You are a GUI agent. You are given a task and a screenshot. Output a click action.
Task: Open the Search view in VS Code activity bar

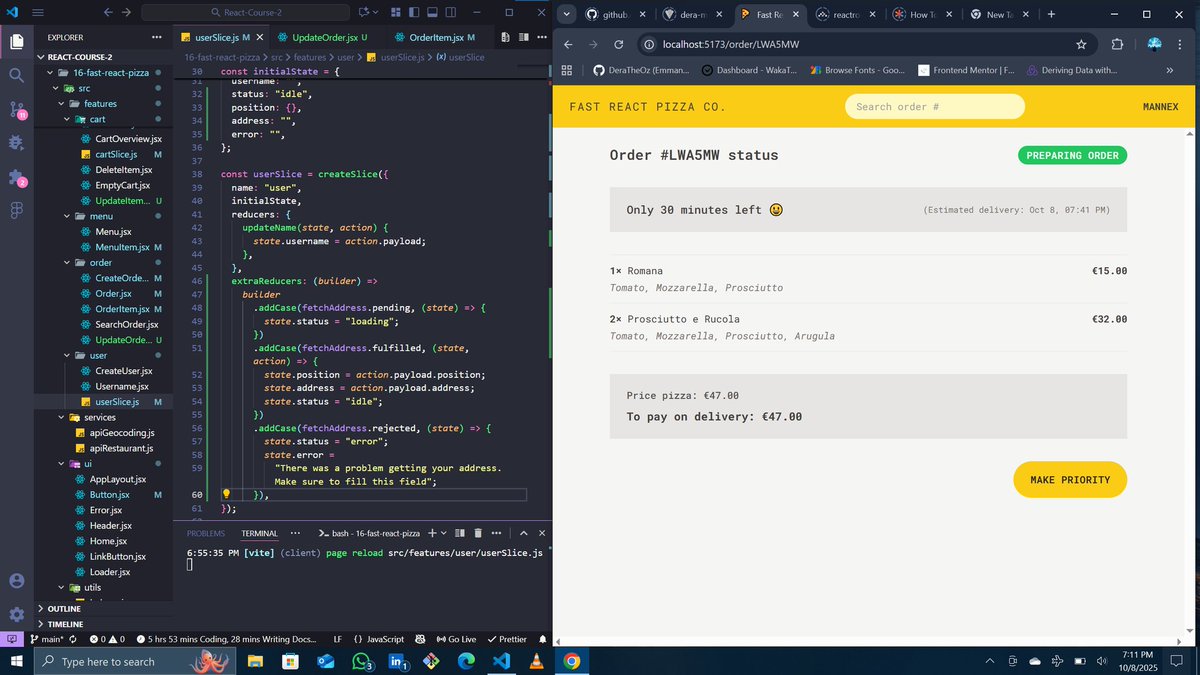(16, 75)
